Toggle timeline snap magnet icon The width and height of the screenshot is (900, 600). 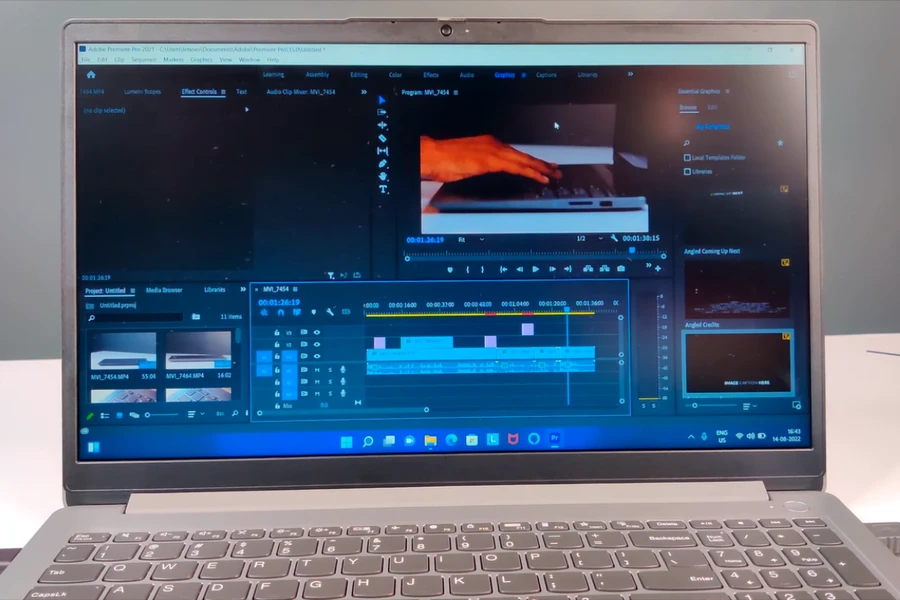tap(281, 312)
